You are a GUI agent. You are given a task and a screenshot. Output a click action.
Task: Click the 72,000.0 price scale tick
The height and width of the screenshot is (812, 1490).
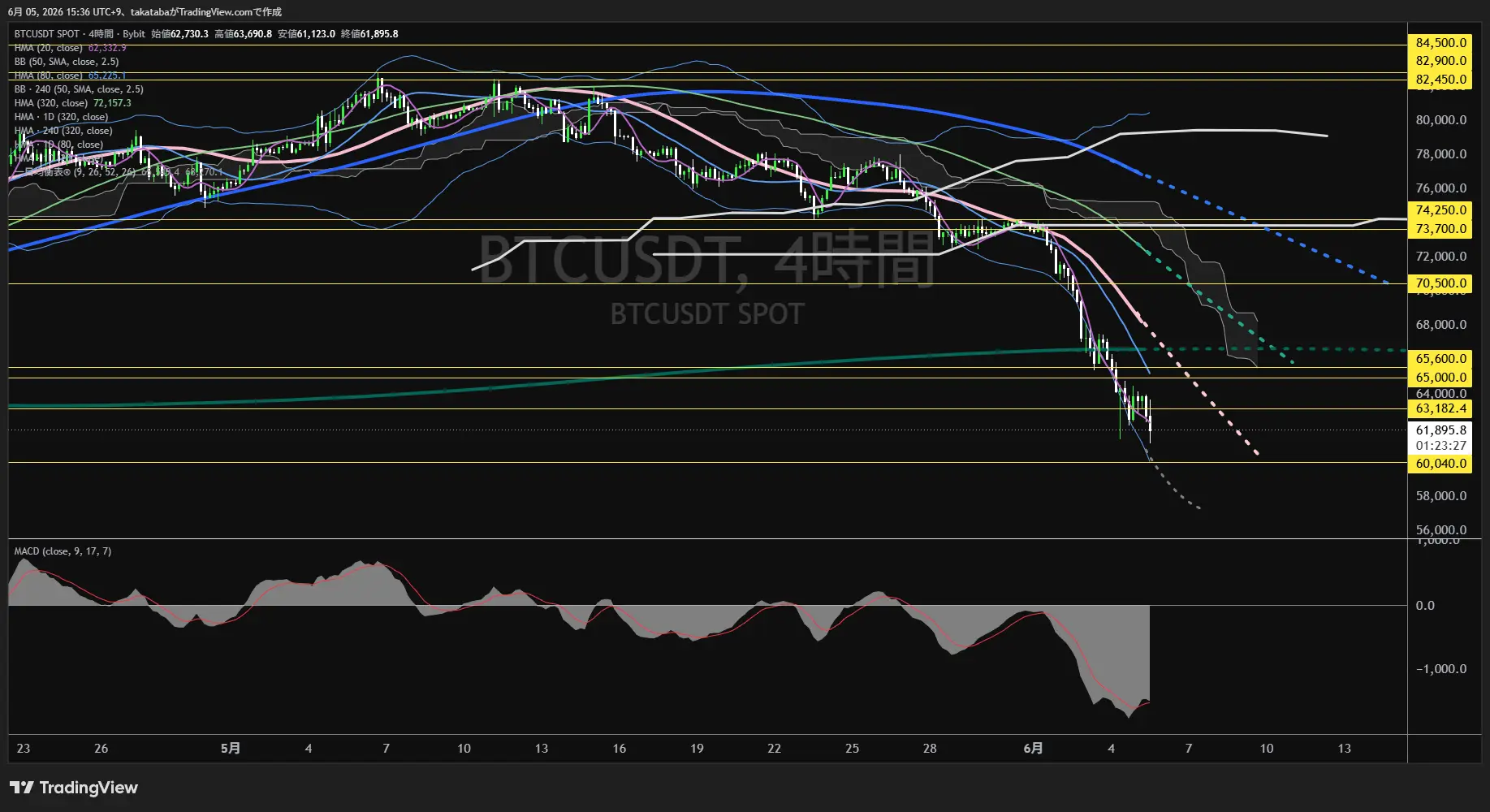pyautogui.click(x=1441, y=257)
